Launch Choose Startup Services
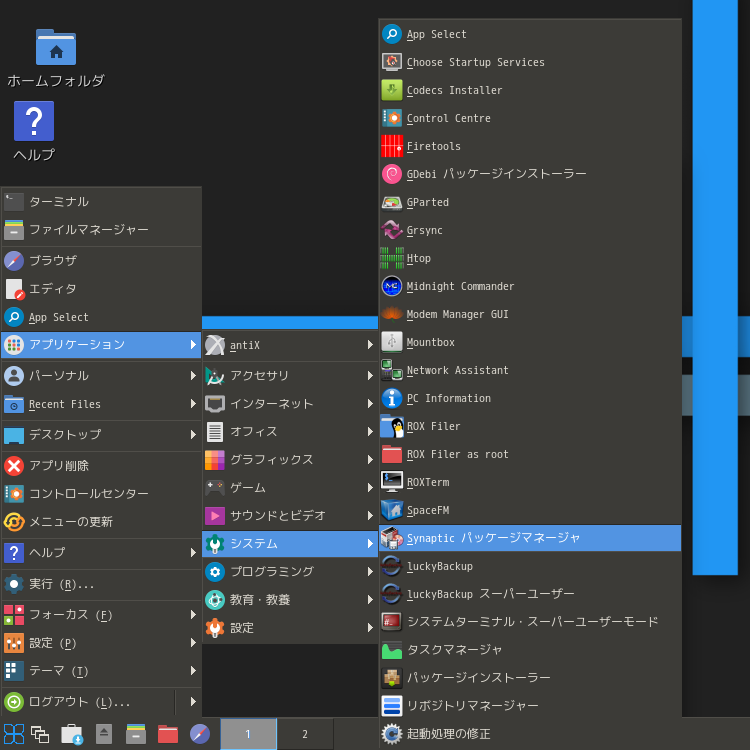This screenshot has height=750, width=750. [530, 62]
